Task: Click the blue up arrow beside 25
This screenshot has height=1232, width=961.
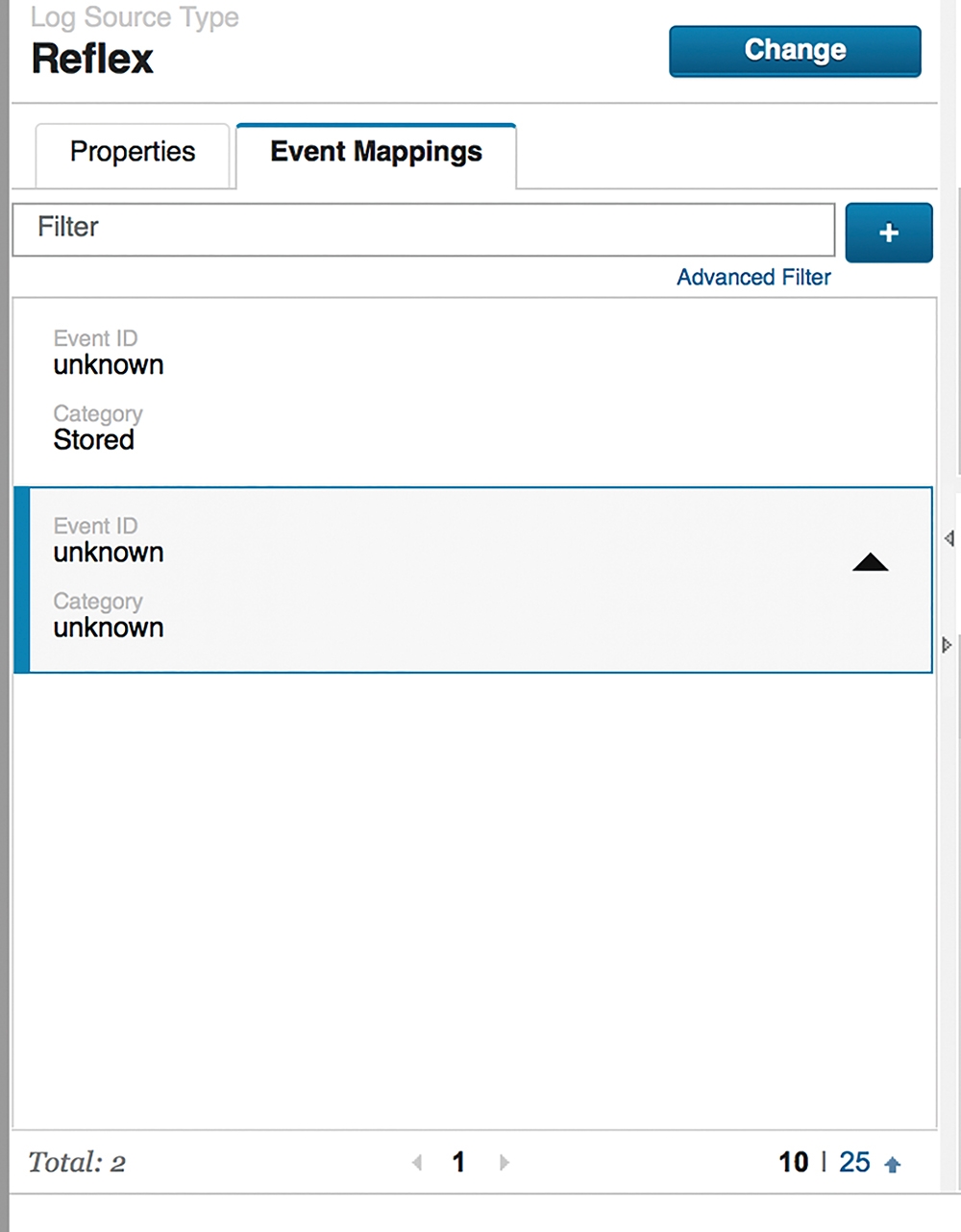Action: [892, 1165]
